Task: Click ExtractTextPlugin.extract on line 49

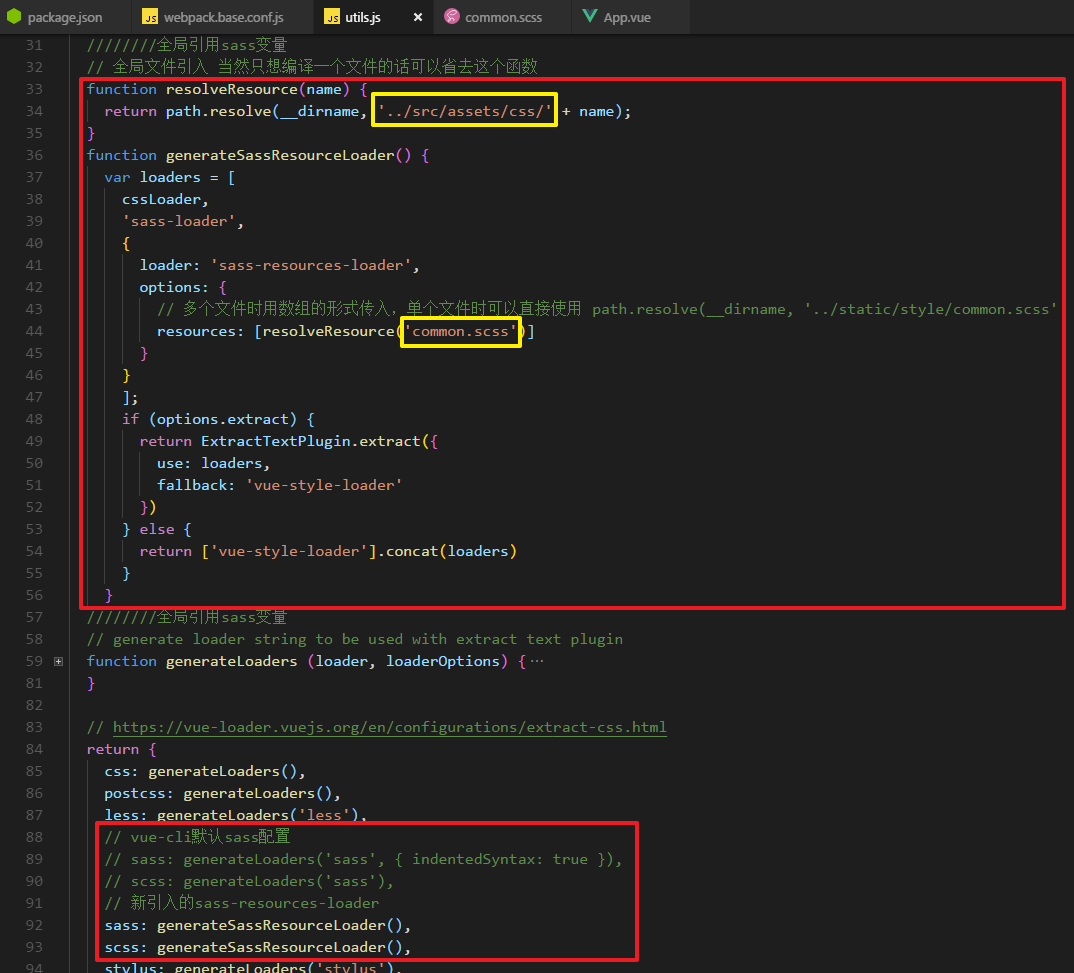Action: point(311,441)
